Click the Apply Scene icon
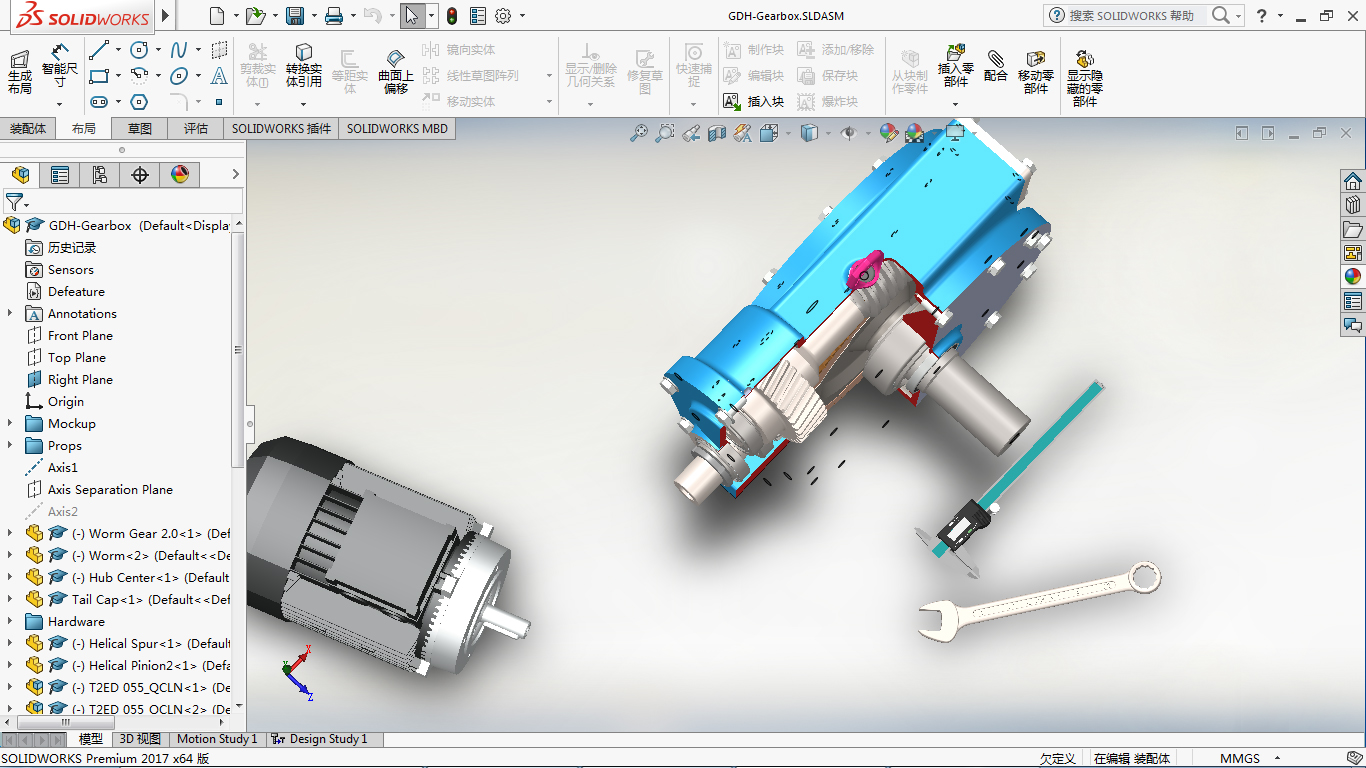The height and width of the screenshot is (768, 1366). pos(913,132)
